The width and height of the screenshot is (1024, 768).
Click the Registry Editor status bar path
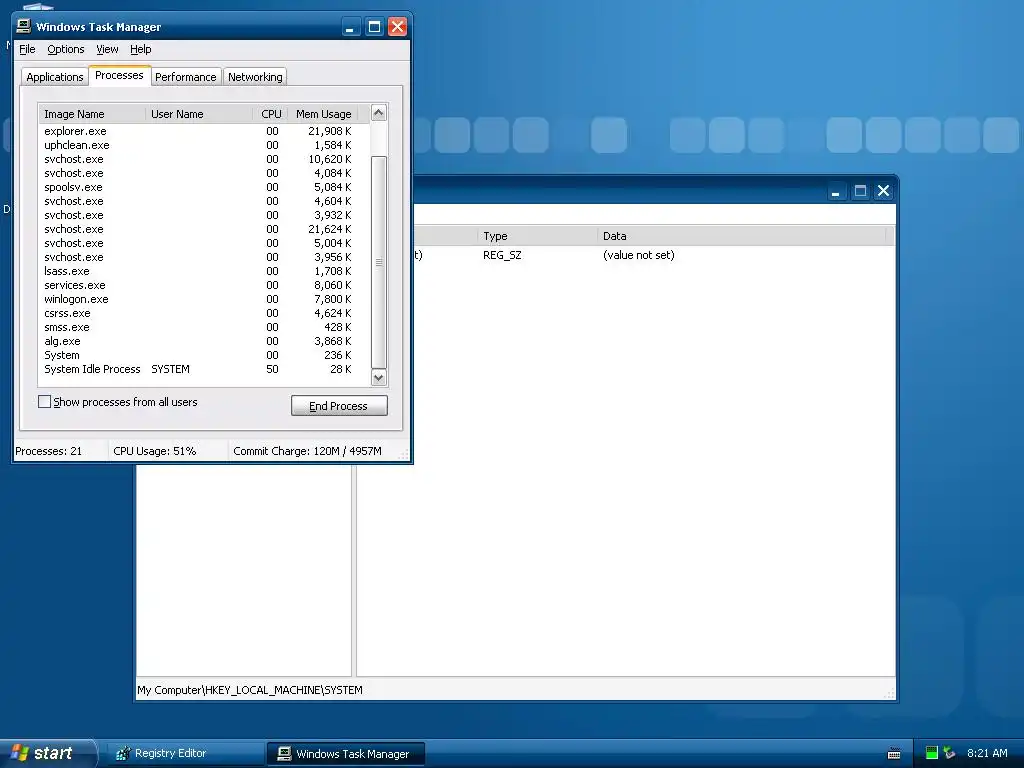click(x=249, y=690)
